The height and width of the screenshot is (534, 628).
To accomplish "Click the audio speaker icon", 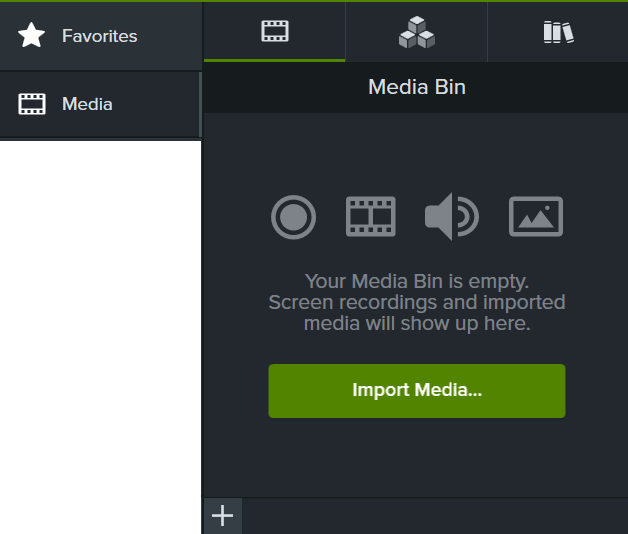I will pos(451,217).
